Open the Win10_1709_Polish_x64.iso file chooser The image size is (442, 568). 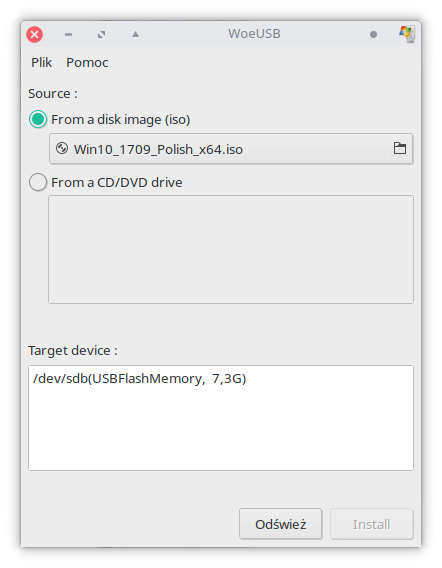click(x=231, y=149)
